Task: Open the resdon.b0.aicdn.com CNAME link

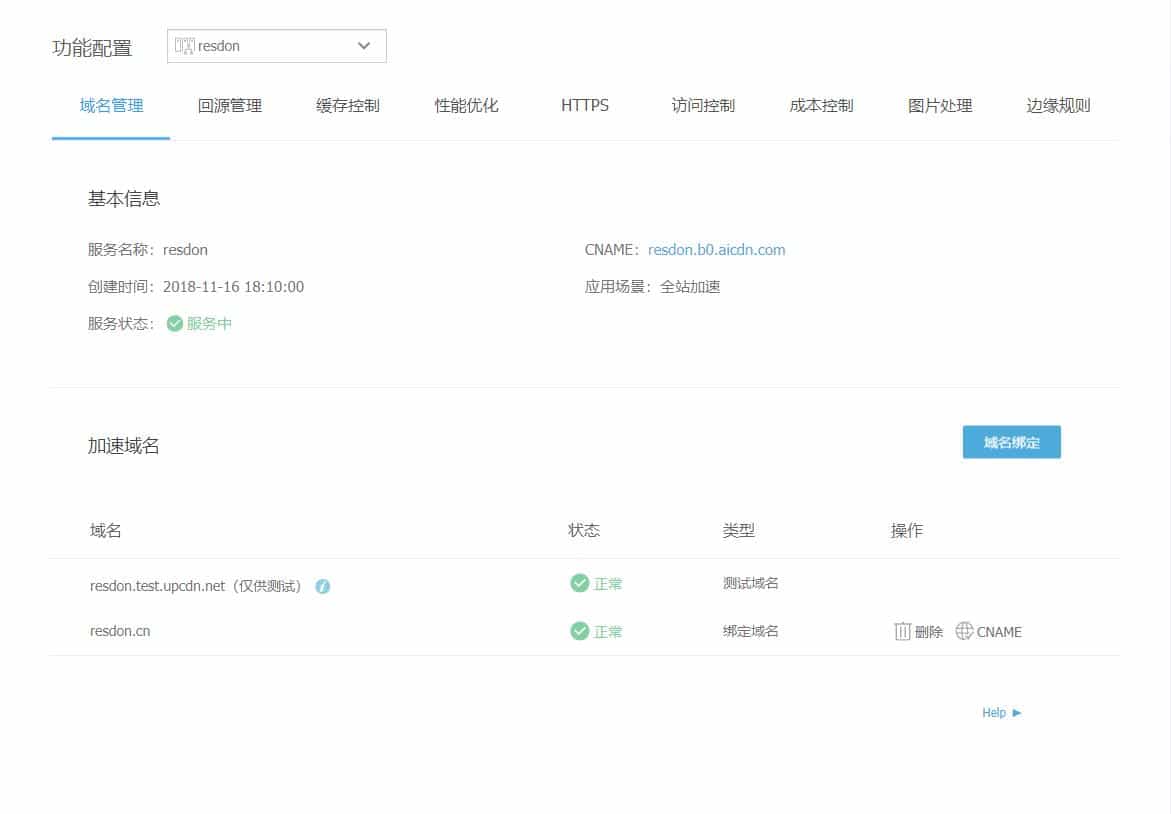Action: (x=716, y=250)
